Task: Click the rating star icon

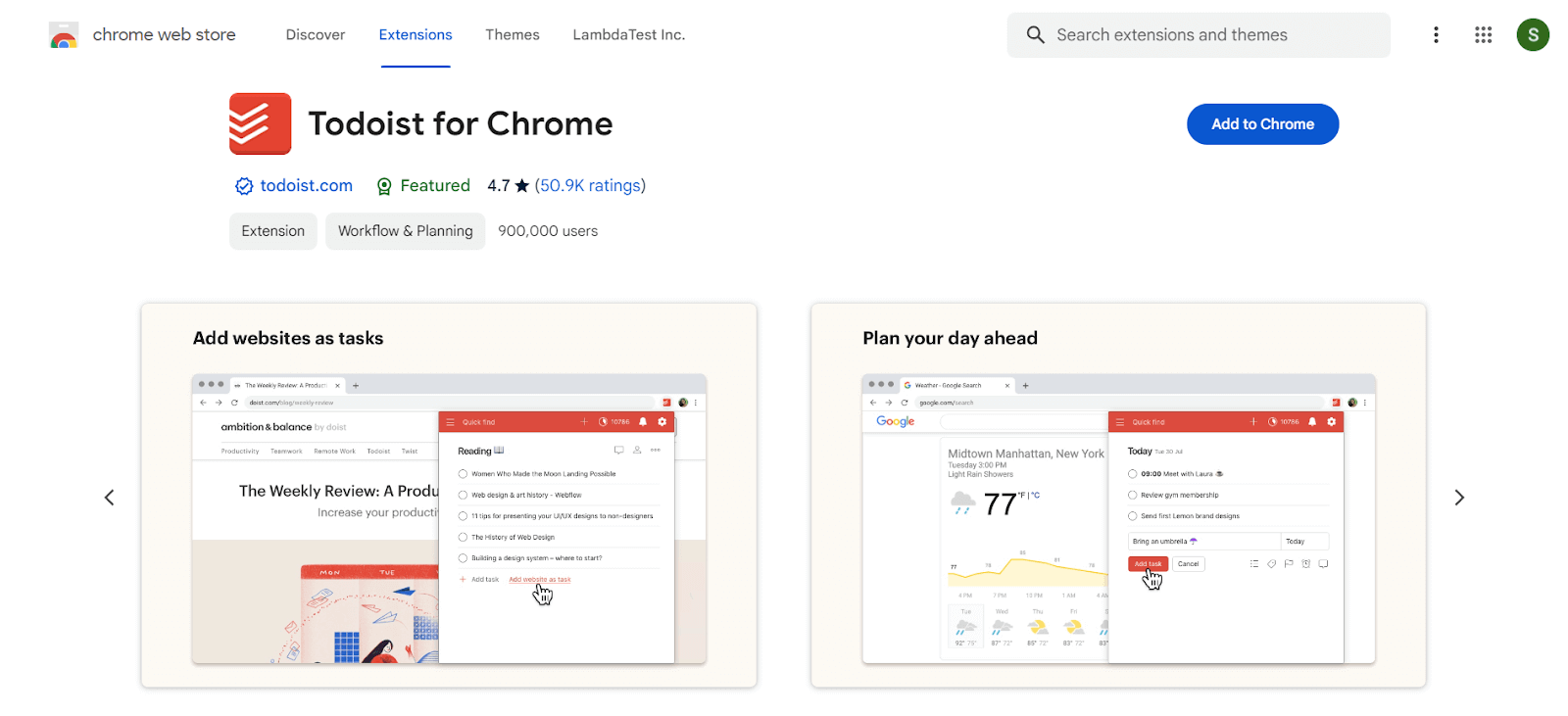Action: coord(522,186)
